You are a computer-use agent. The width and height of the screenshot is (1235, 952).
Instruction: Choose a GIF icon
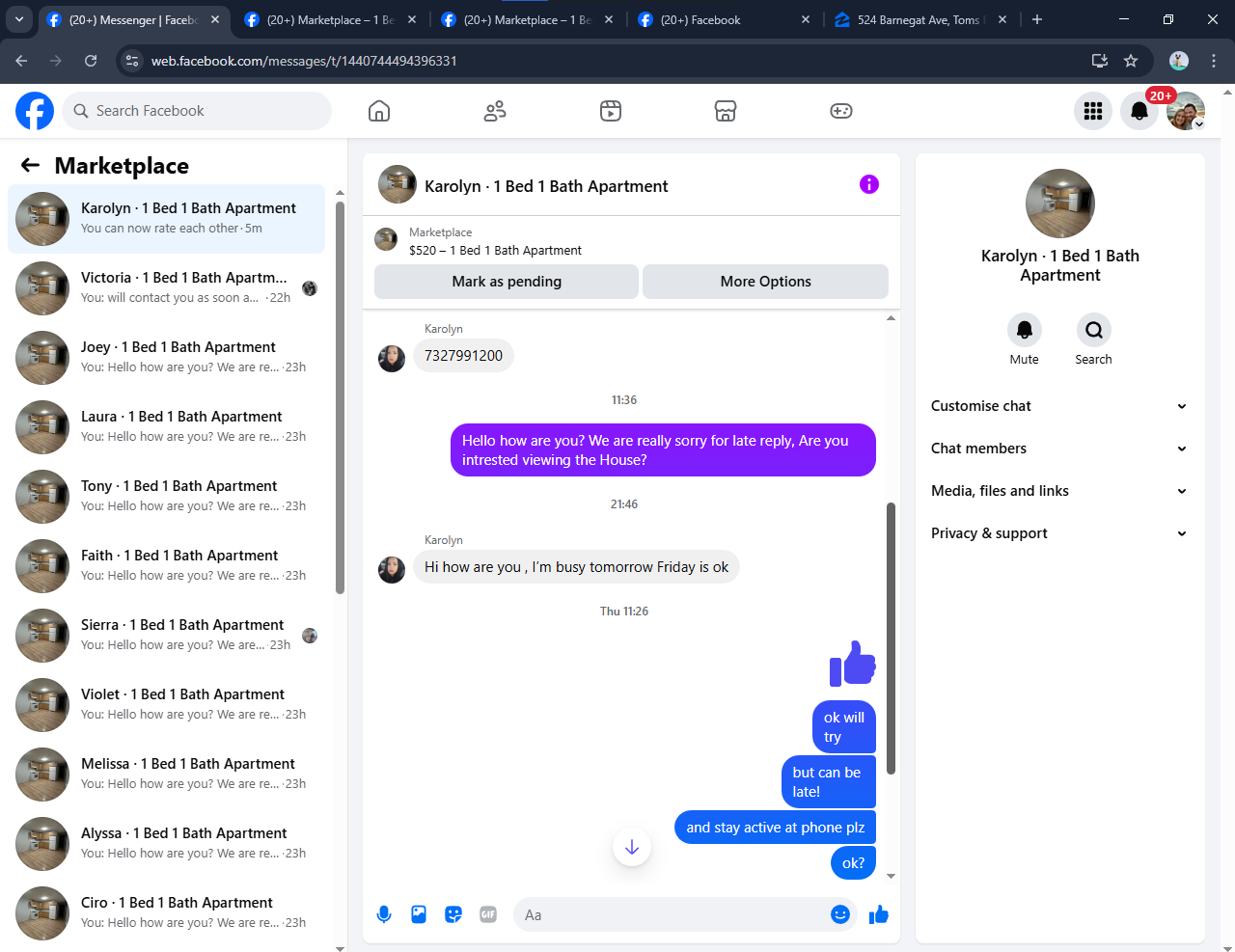pyautogui.click(x=488, y=914)
